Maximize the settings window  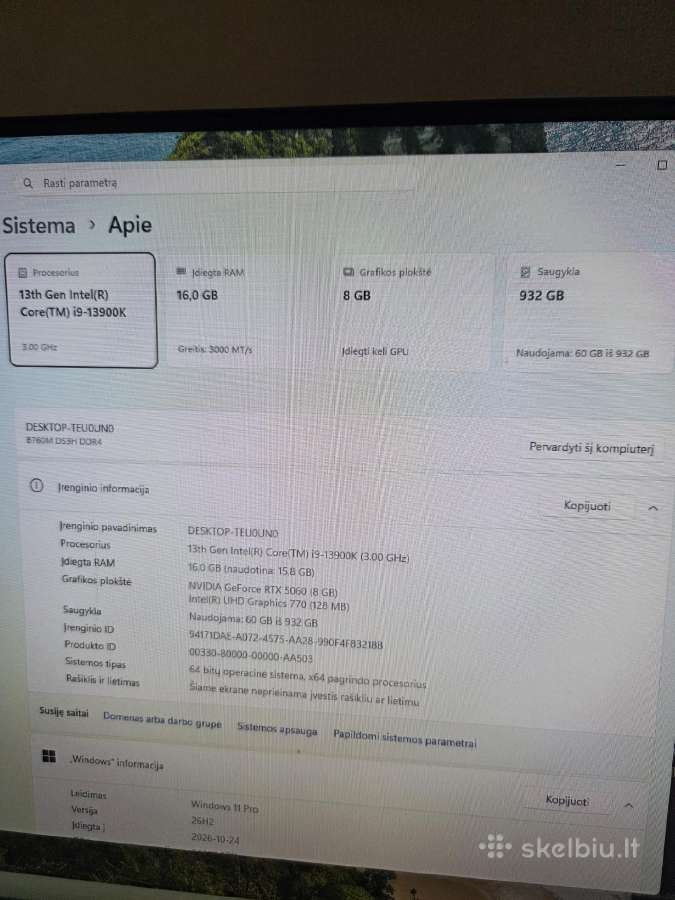pos(662,165)
